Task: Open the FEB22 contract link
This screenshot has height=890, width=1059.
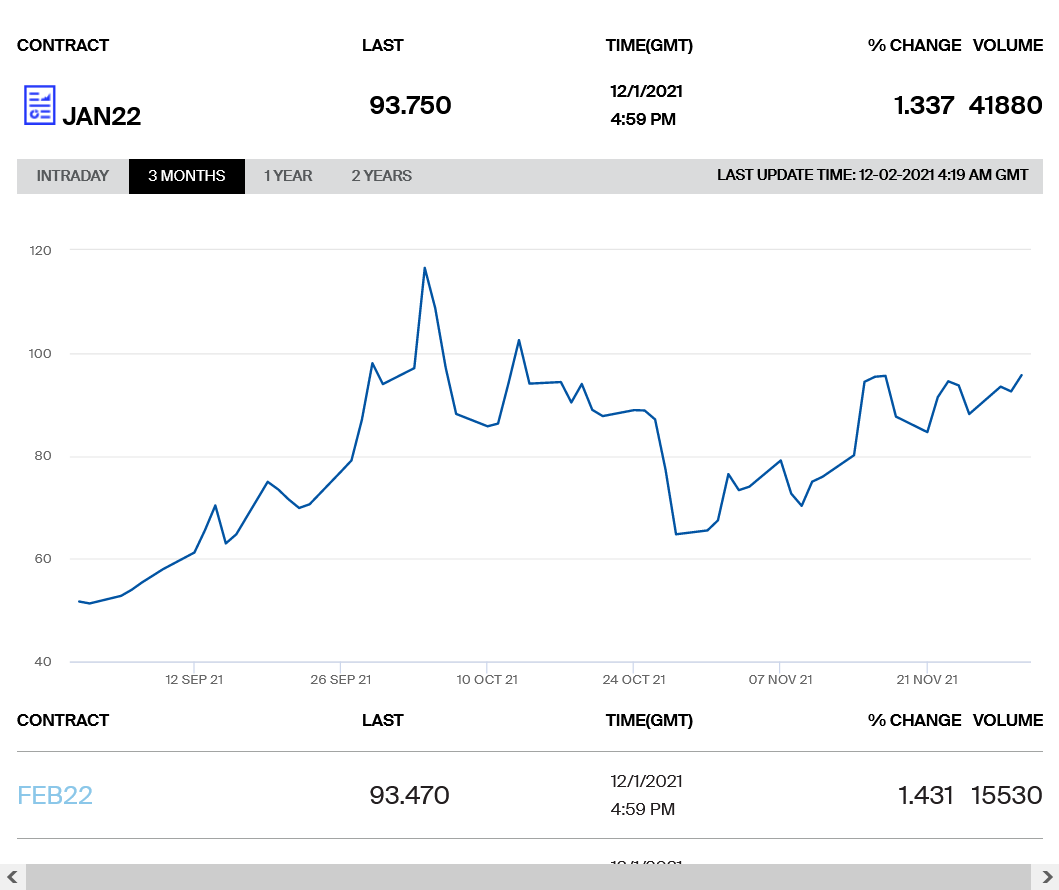Action: tap(55, 795)
